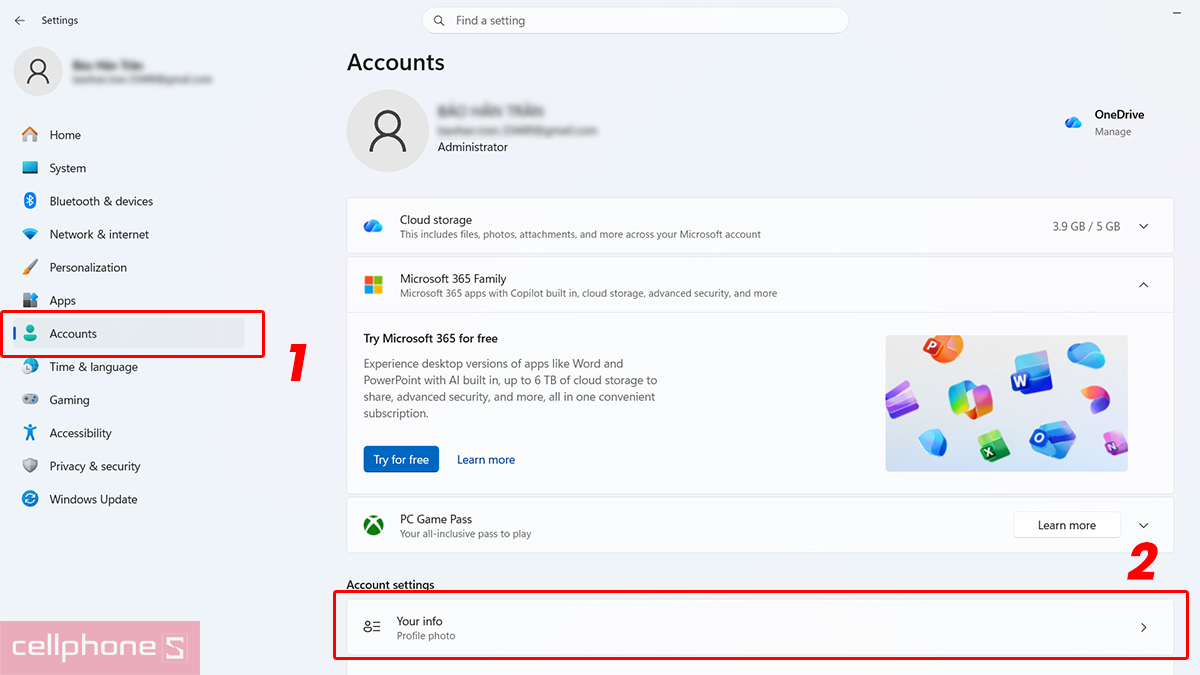Image resolution: width=1200 pixels, height=675 pixels.
Task: Click the Microsoft 365 apps promo image
Action: (1006, 403)
